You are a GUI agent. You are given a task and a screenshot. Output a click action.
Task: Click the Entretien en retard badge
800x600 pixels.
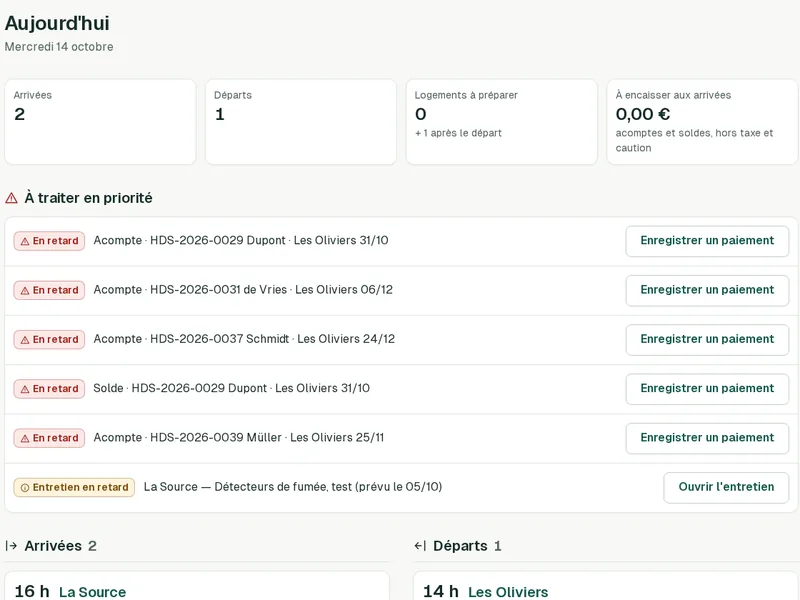click(x=74, y=487)
